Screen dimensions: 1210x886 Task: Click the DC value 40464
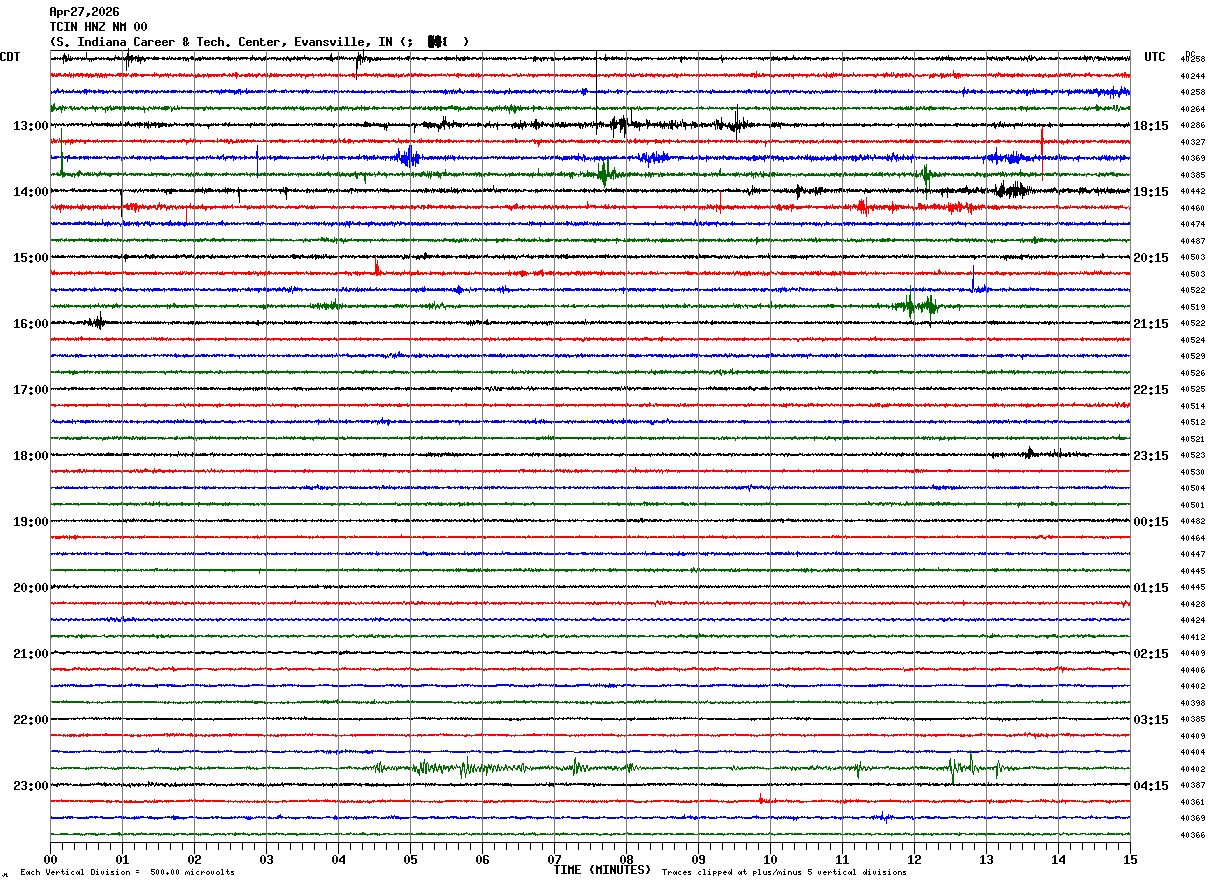click(1193, 538)
